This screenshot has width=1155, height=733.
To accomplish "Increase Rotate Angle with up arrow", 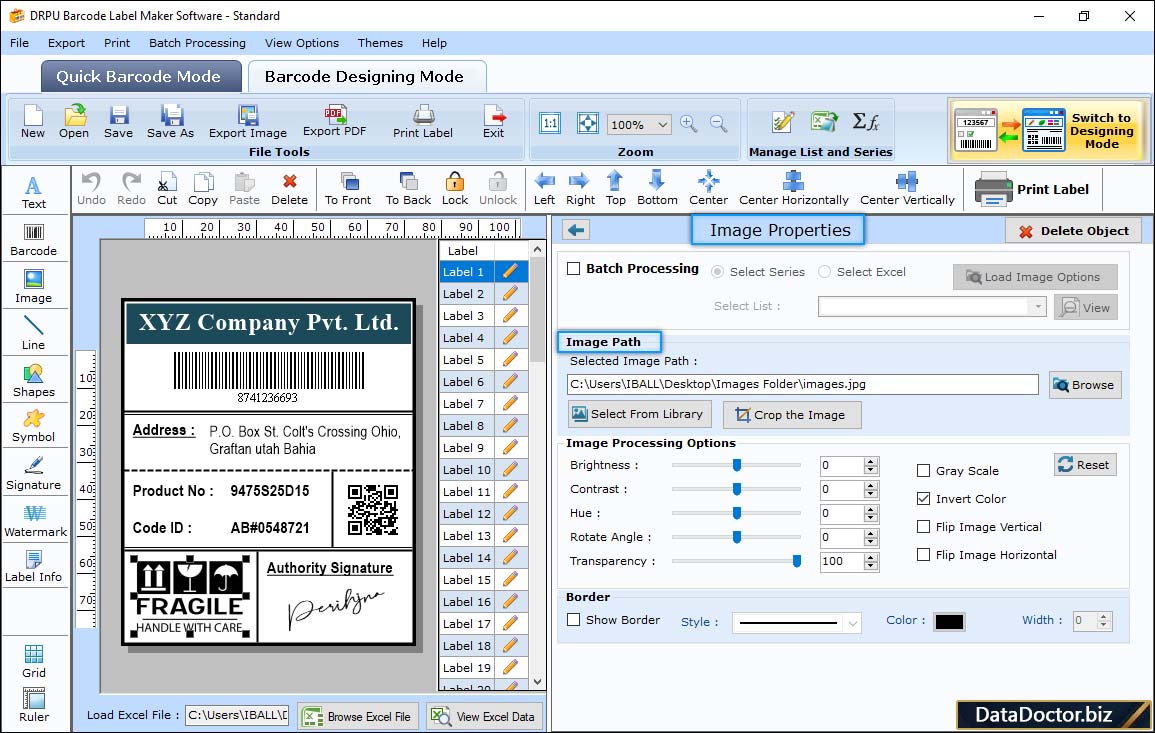I will [x=871, y=533].
